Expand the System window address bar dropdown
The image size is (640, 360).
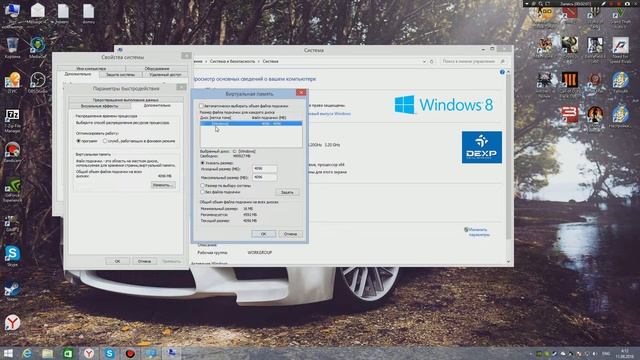(x=424, y=62)
